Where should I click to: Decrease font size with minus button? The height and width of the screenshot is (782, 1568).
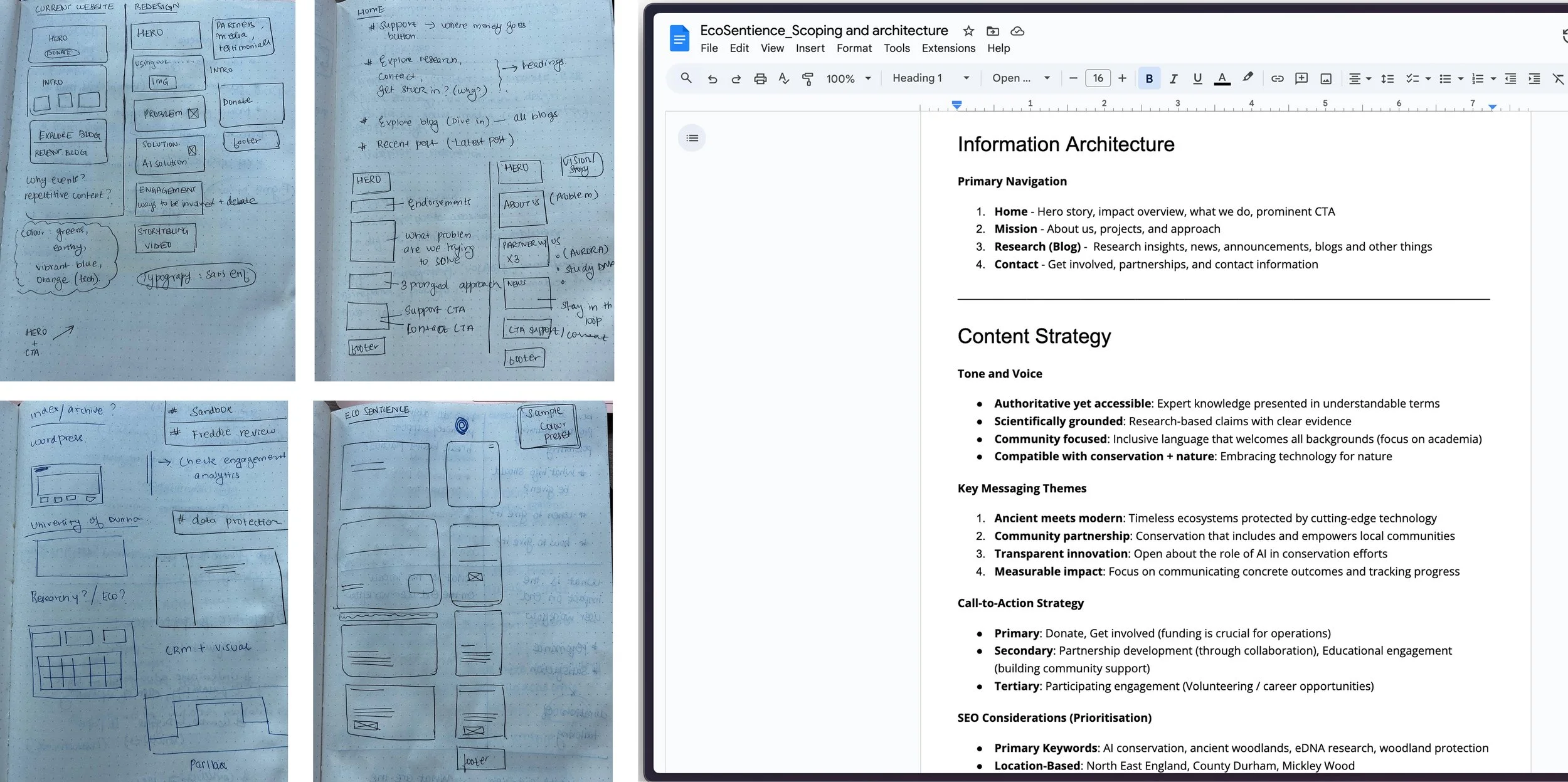[x=1073, y=78]
